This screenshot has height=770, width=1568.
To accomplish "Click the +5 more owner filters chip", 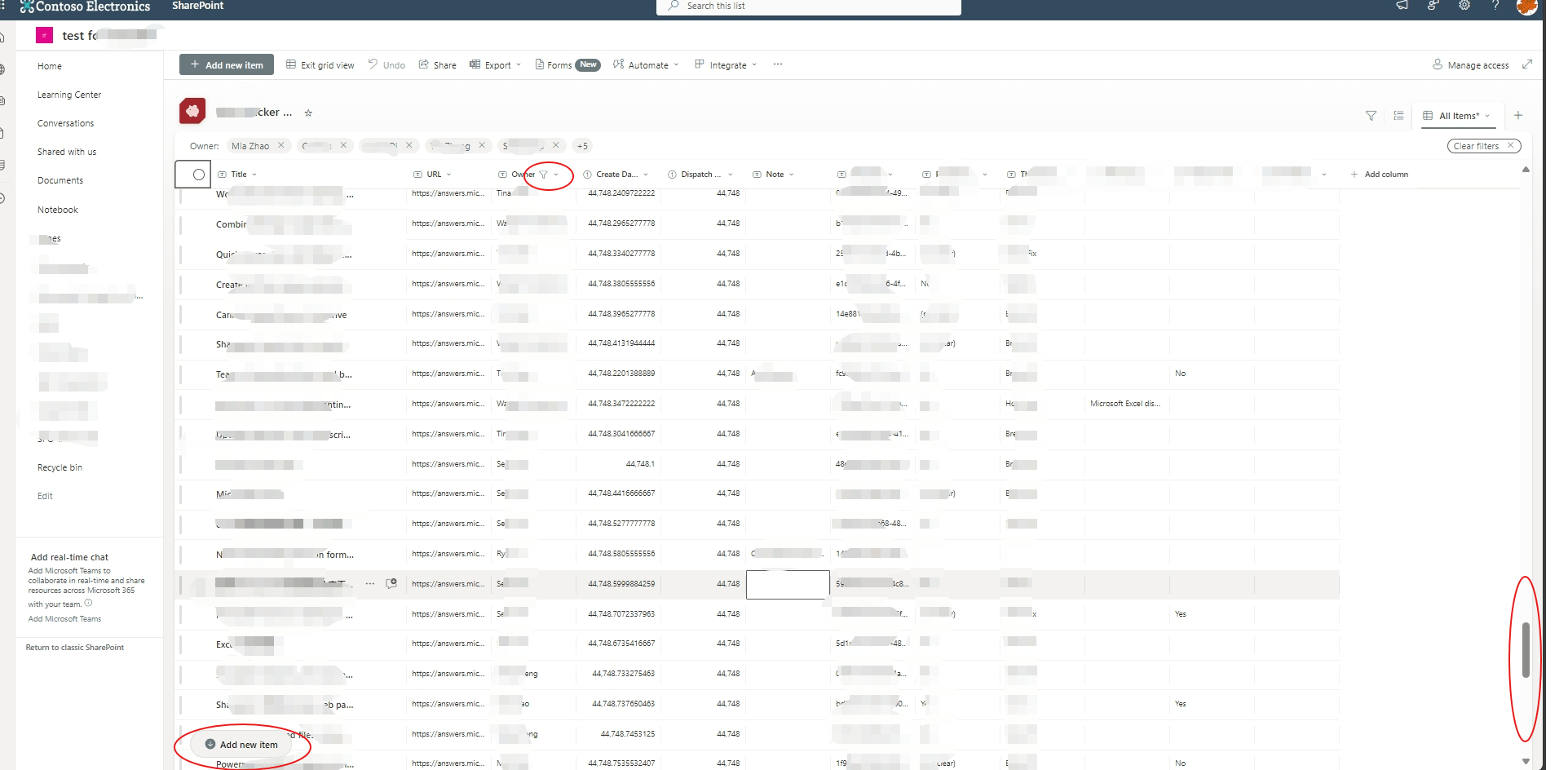I will 582,146.
